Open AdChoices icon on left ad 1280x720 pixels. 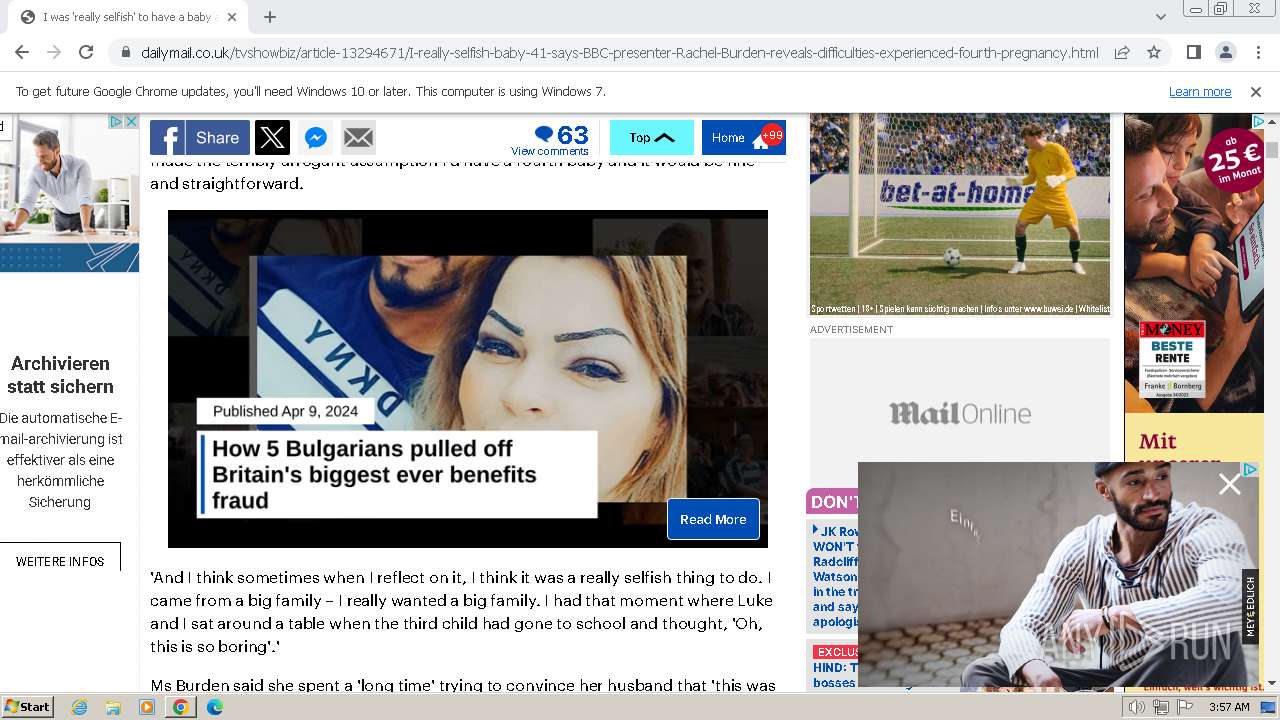tap(116, 121)
